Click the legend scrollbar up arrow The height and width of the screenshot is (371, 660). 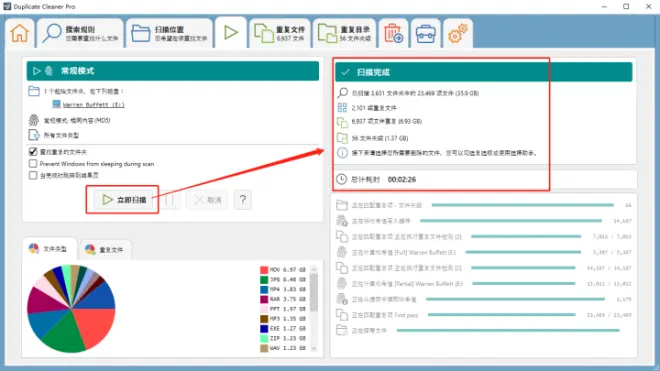pyautogui.click(x=314, y=270)
